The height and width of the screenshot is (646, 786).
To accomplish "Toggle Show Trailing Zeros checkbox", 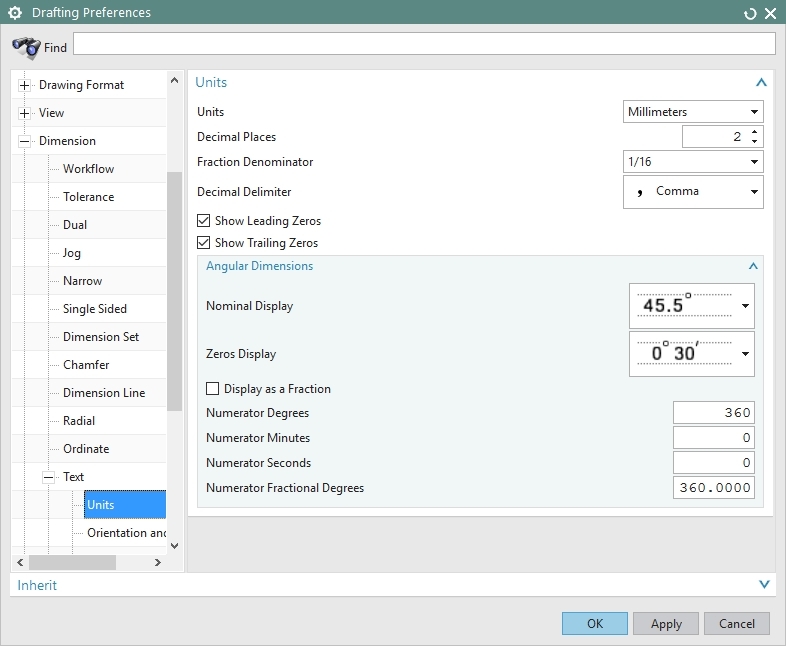I will pyautogui.click(x=204, y=243).
